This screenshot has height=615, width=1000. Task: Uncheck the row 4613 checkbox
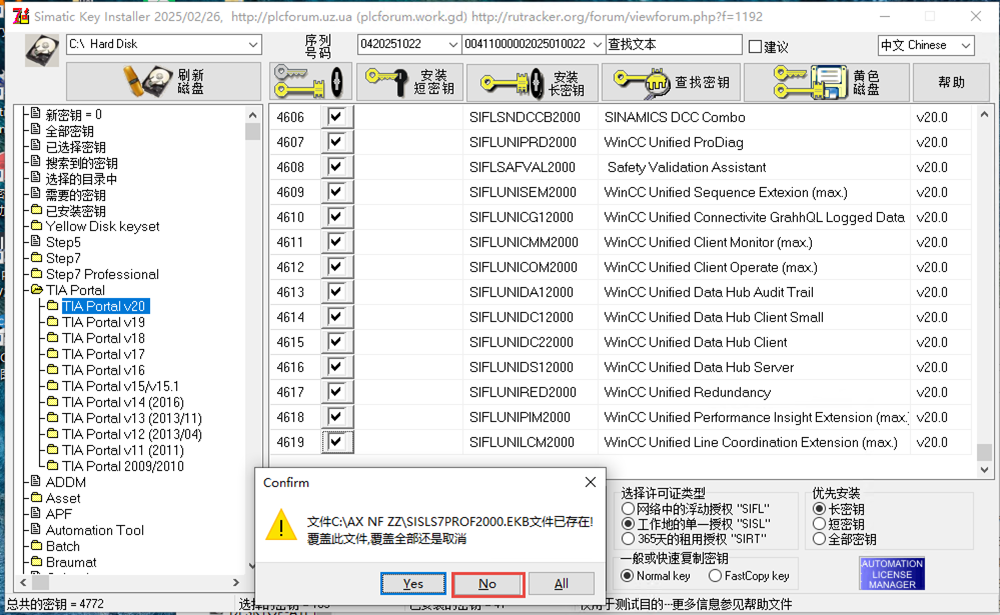coord(335,292)
